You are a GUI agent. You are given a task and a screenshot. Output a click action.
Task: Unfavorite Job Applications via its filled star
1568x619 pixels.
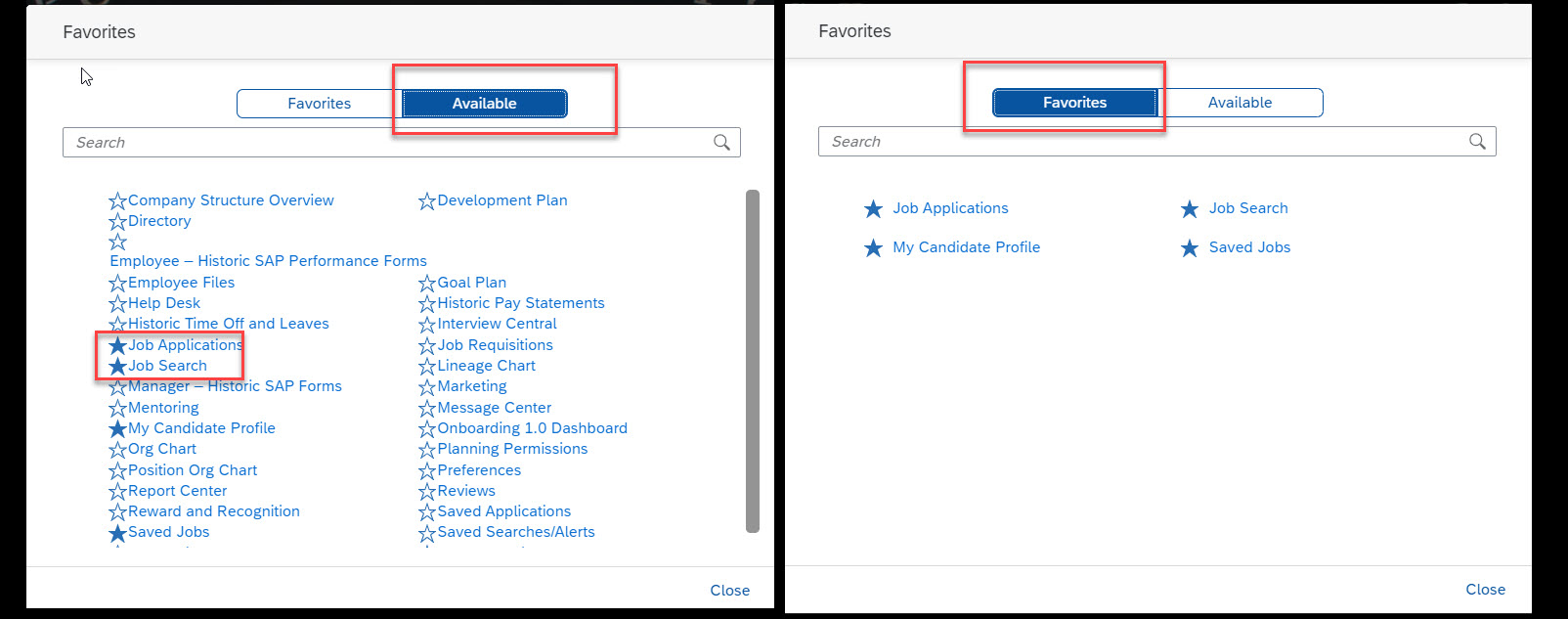coord(117,346)
